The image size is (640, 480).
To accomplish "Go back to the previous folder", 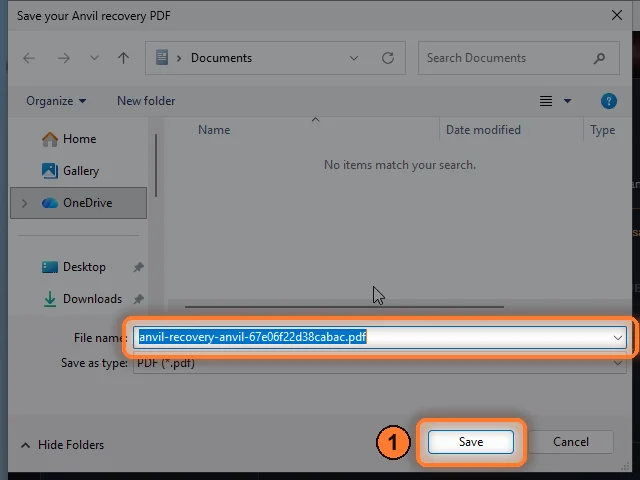I will [x=29, y=58].
